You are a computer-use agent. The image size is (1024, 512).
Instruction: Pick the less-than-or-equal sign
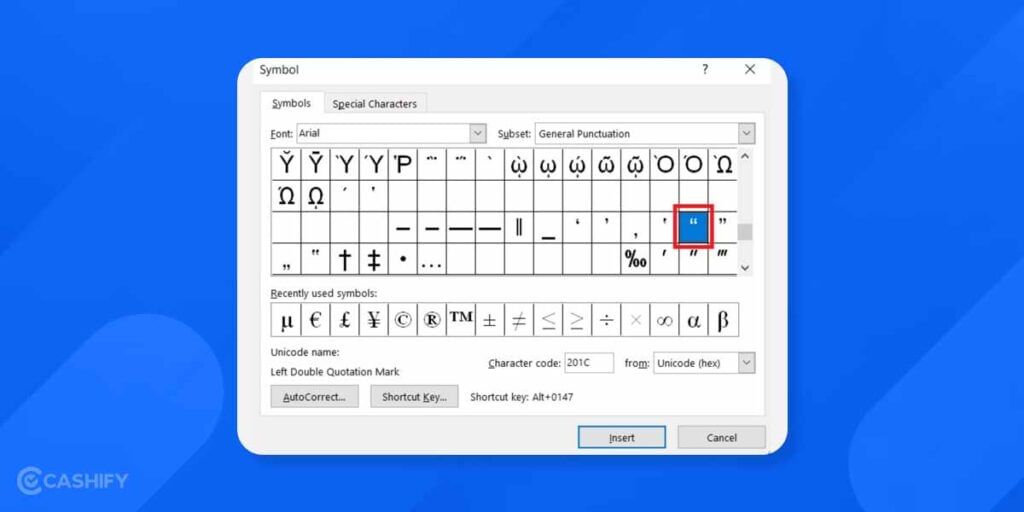548,320
